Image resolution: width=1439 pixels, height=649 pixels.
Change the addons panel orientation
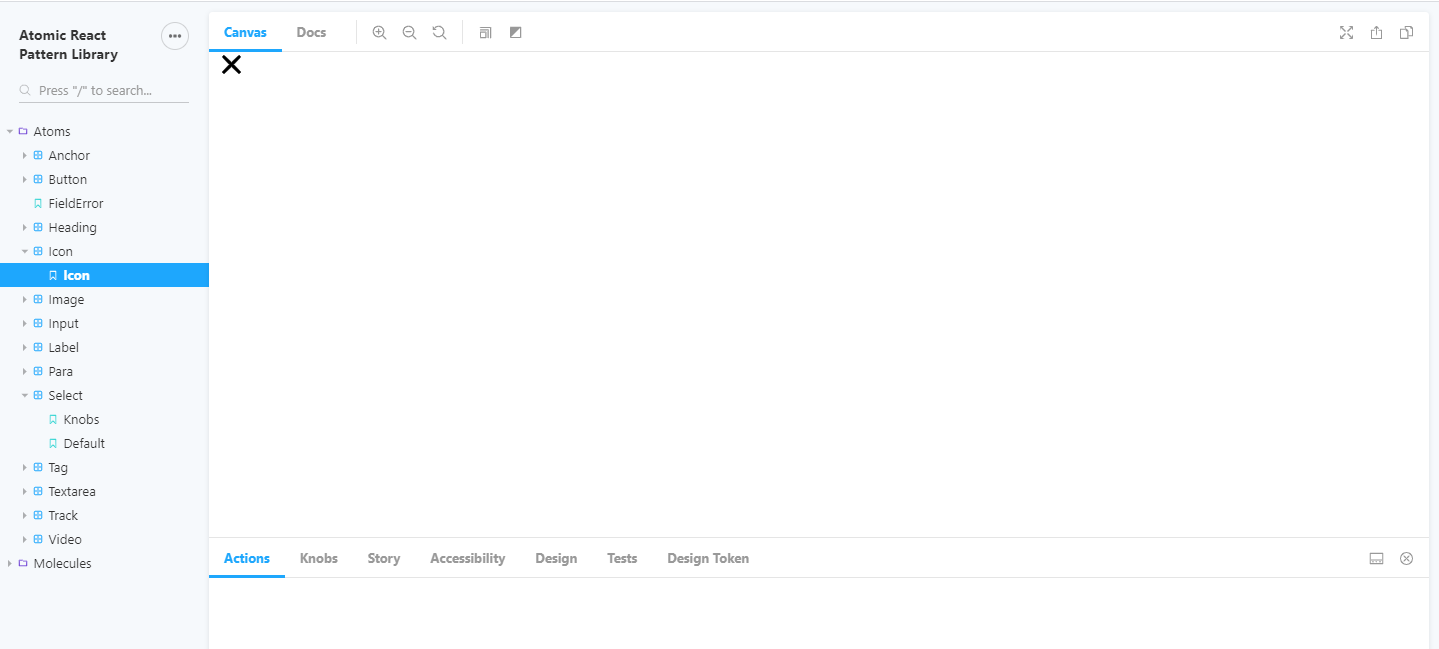[x=1376, y=558]
